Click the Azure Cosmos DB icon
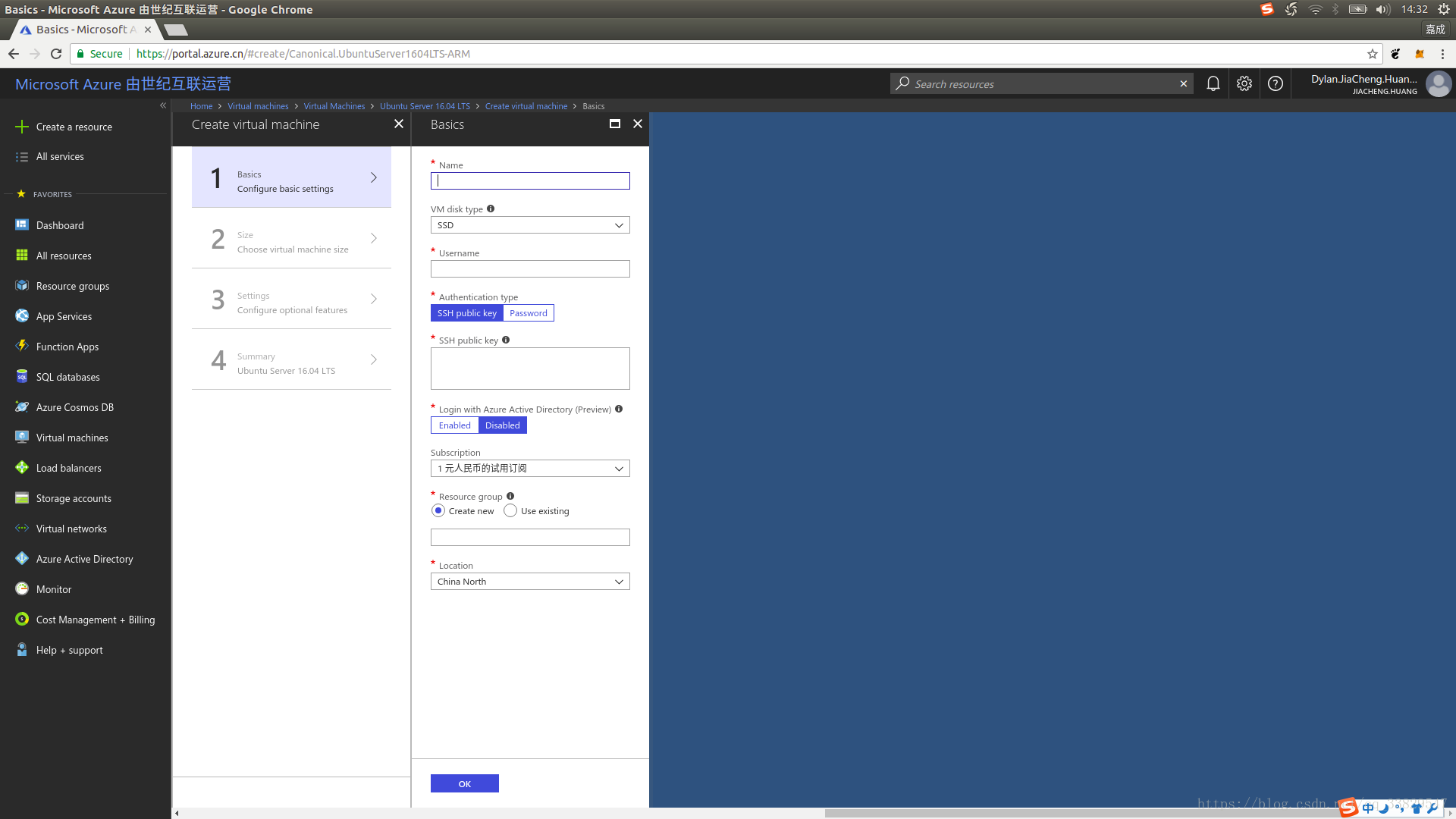This screenshot has height=819, width=1456. point(22,407)
